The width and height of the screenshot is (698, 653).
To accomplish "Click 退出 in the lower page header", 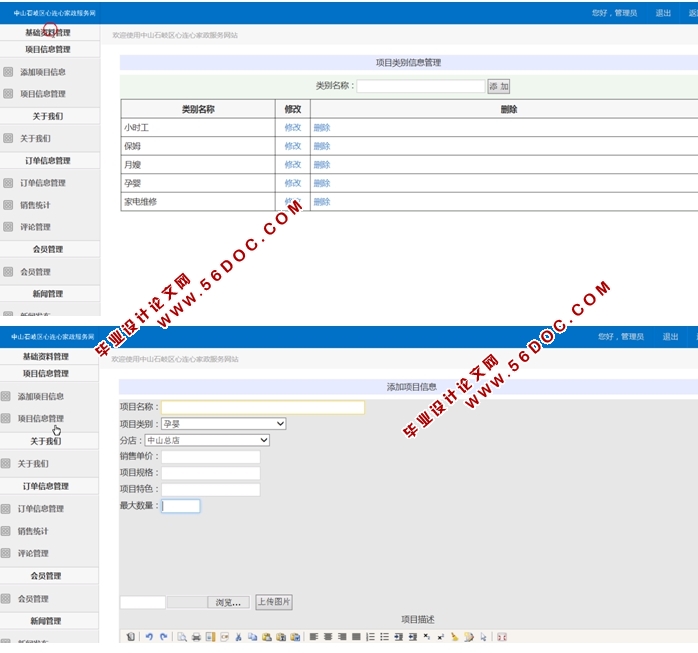I will pyautogui.click(x=670, y=337).
